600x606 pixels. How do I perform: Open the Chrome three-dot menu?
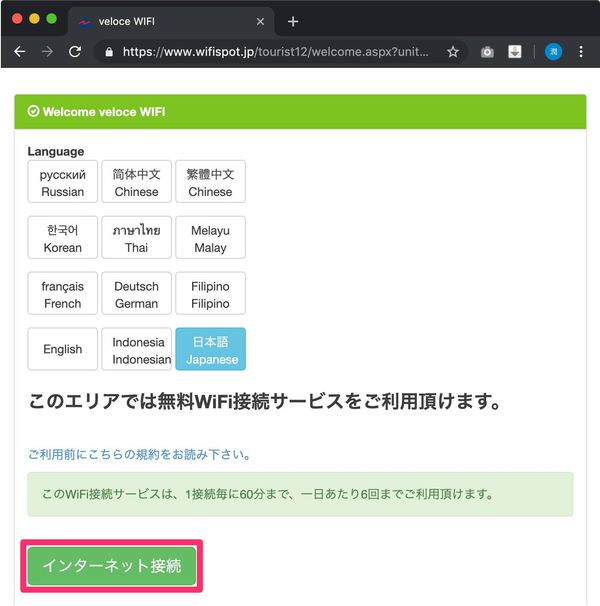pyautogui.click(x=581, y=52)
